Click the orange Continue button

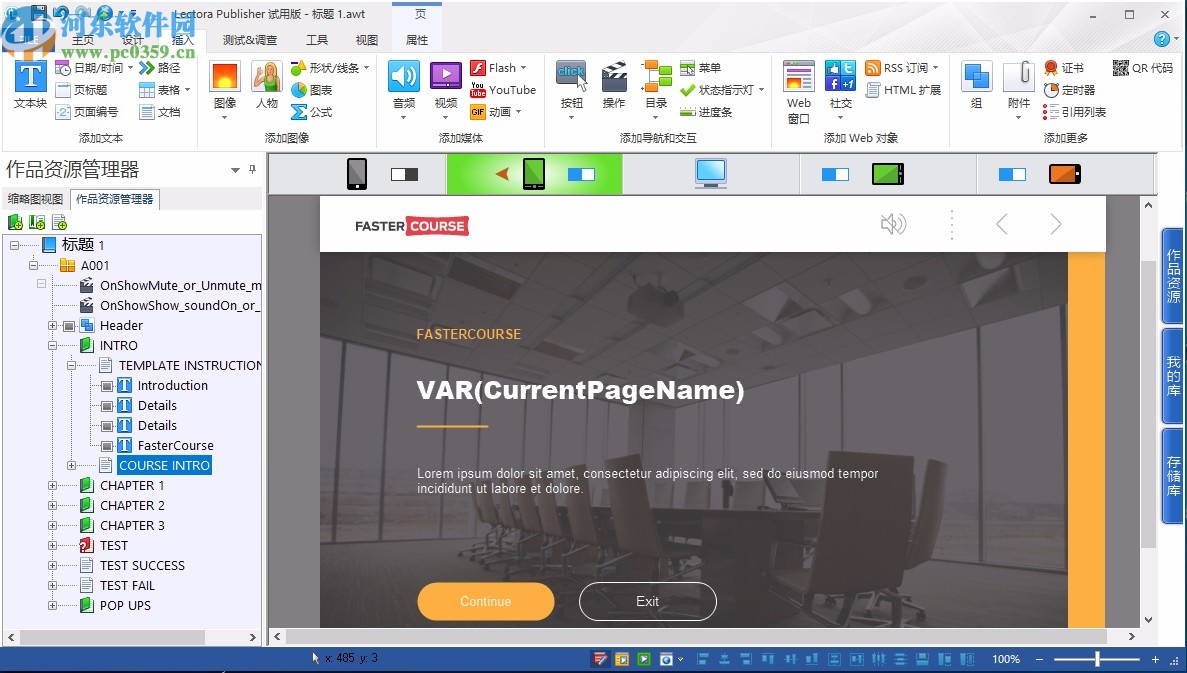[486, 601]
